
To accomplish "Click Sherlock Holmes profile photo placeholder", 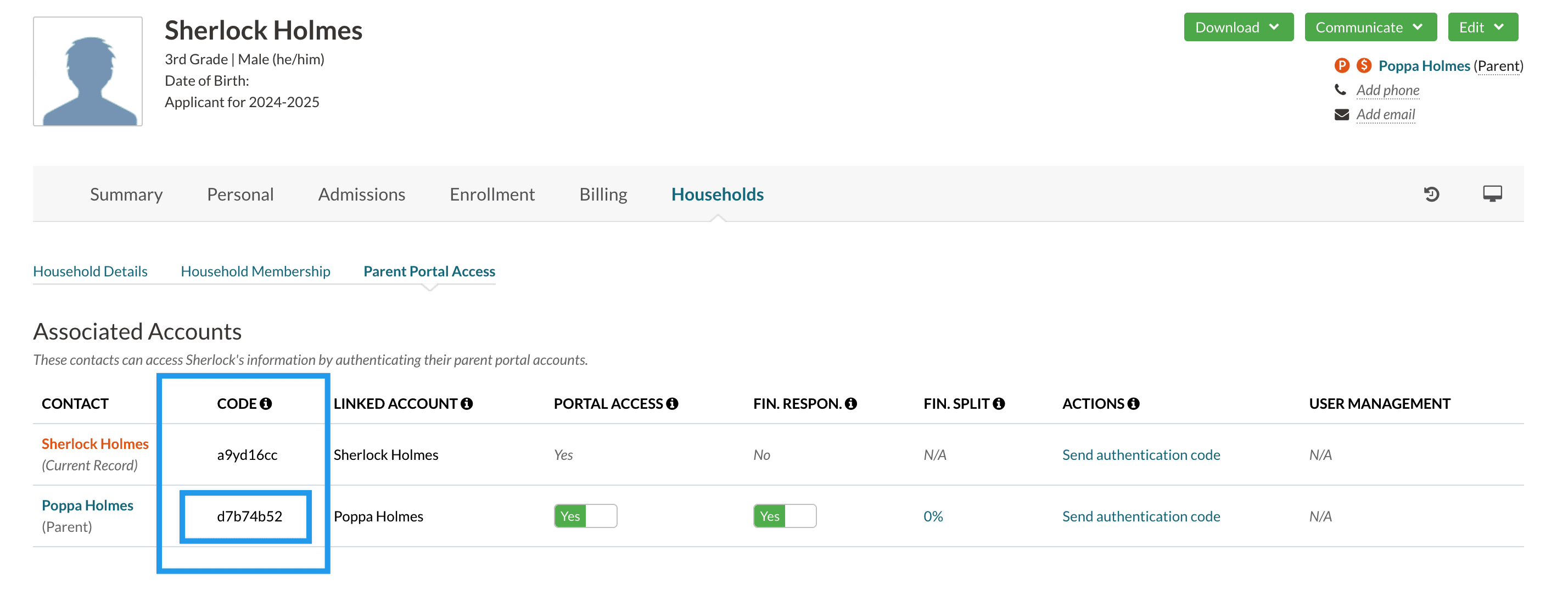I will click(x=88, y=71).
